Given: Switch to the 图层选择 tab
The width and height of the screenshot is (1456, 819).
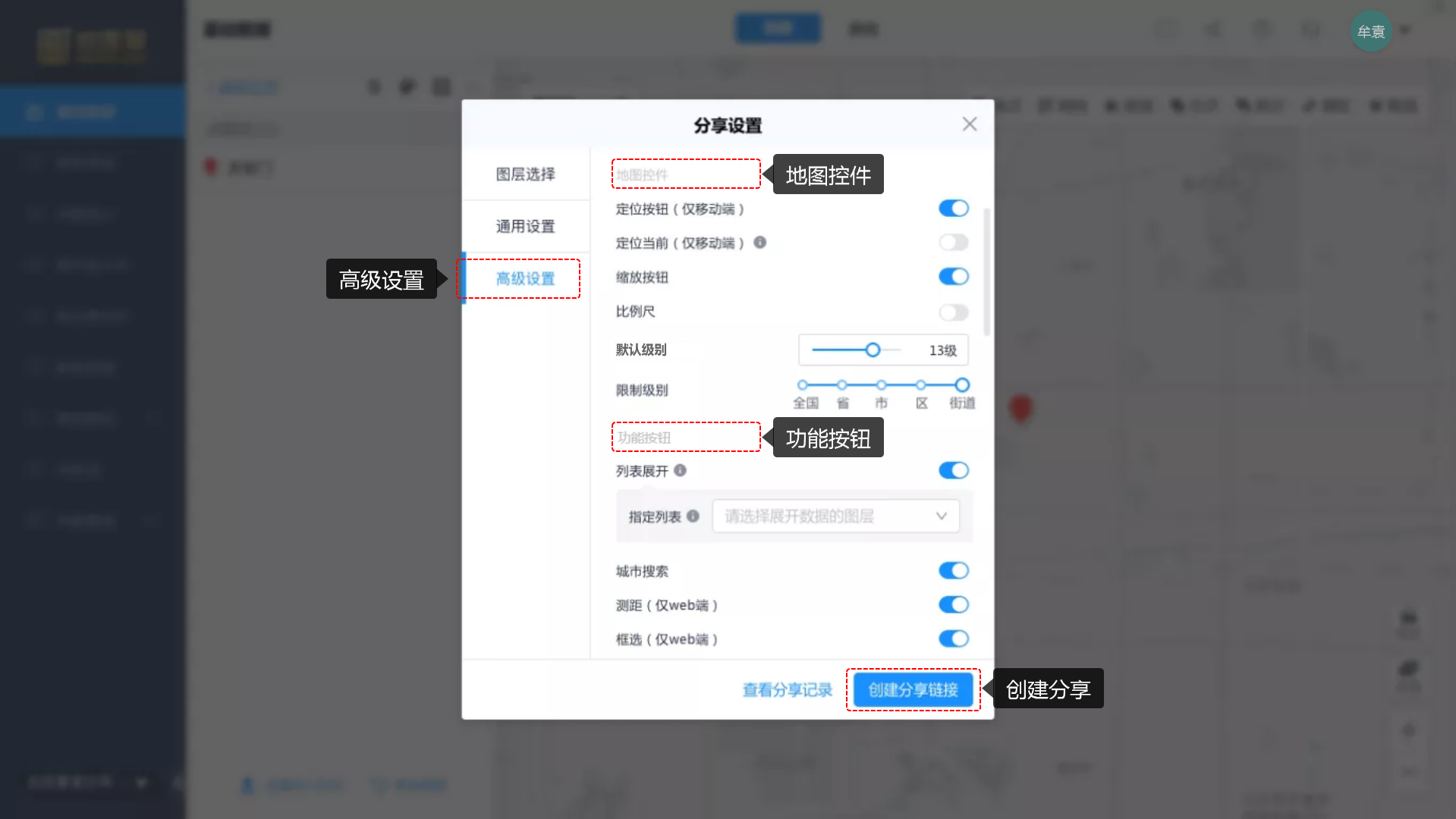Looking at the screenshot, I should click(x=525, y=174).
